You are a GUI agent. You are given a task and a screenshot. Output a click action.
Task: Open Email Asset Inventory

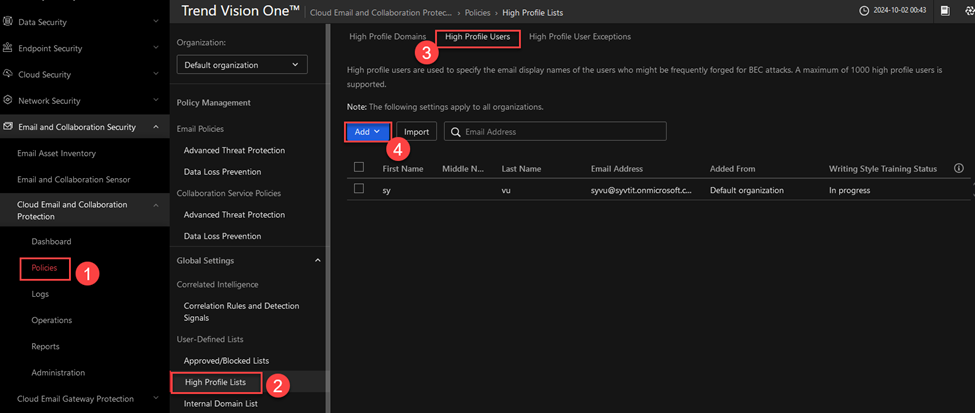coord(57,153)
